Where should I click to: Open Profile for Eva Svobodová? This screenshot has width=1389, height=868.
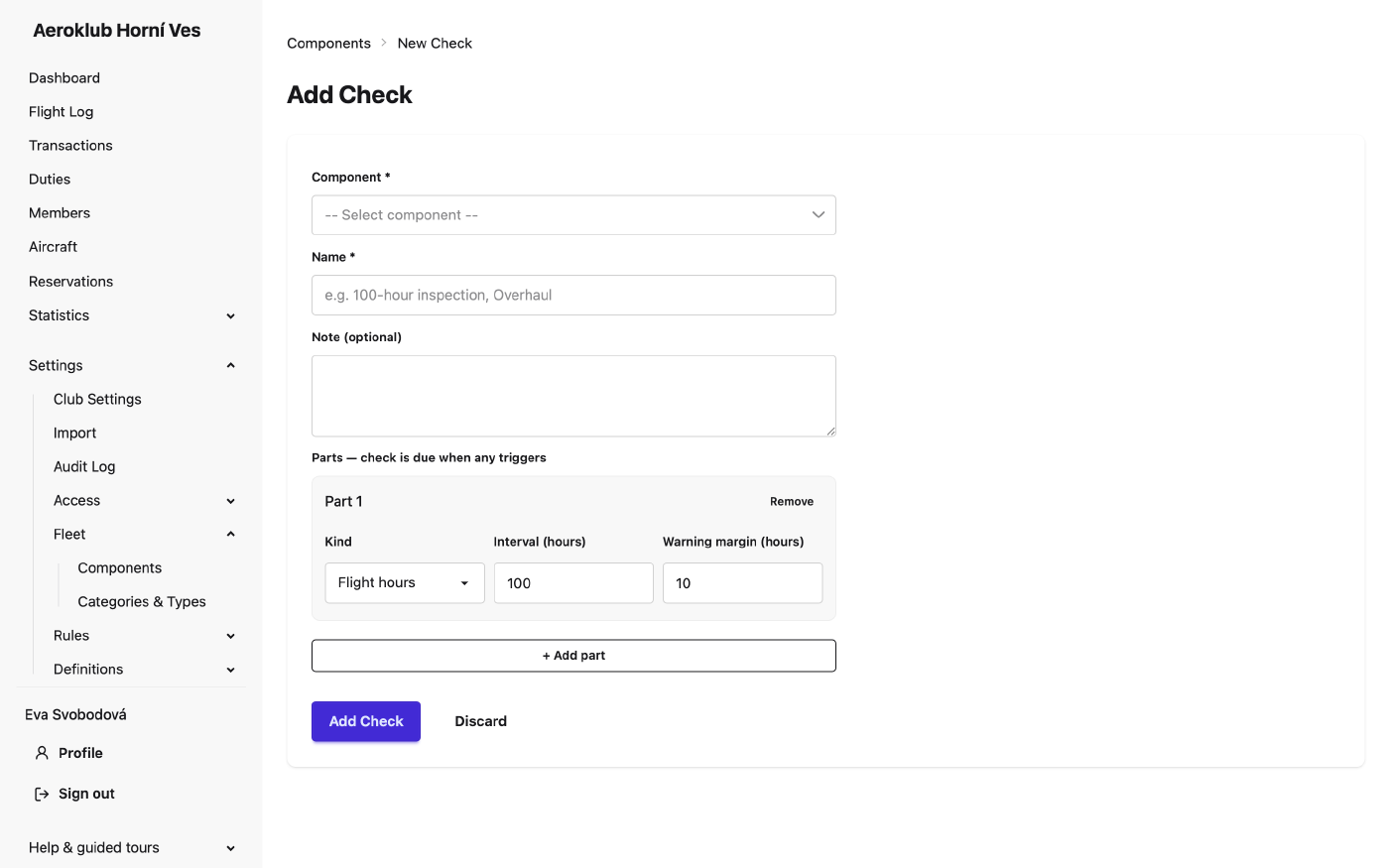tap(80, 753)
